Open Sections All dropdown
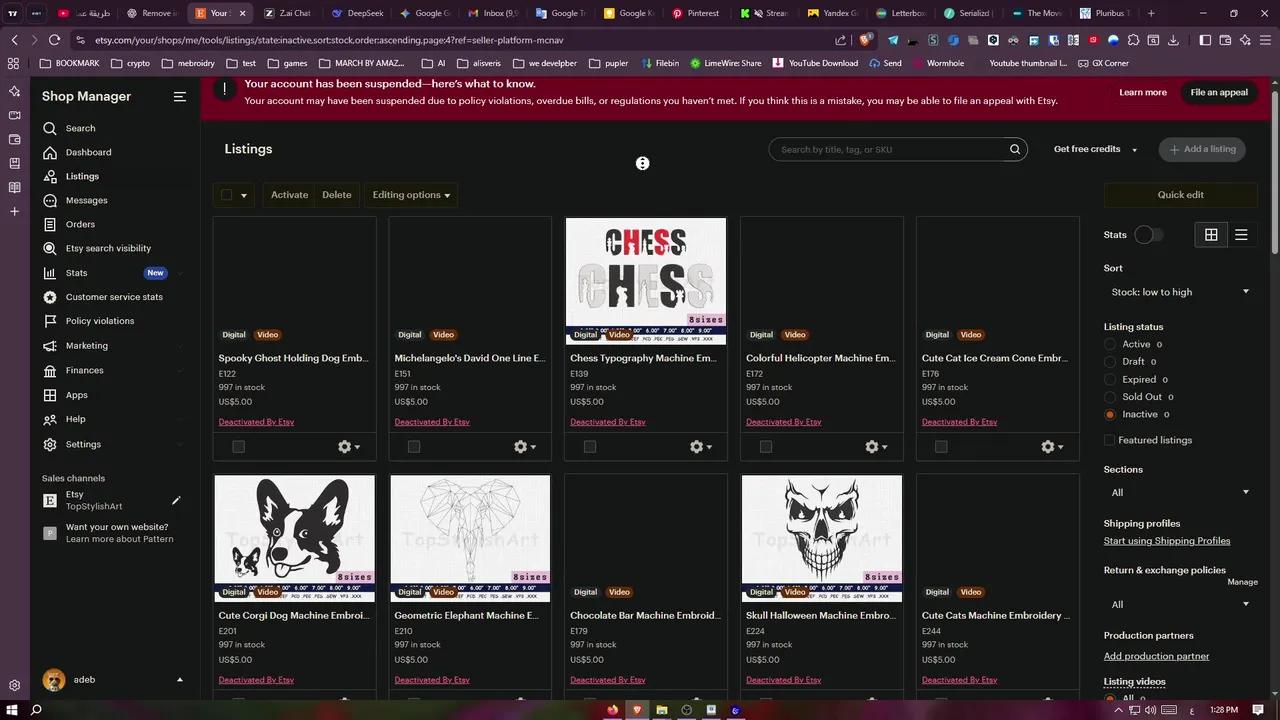The width and height of the screenshot is (1280, 720). coord(1180,492)
